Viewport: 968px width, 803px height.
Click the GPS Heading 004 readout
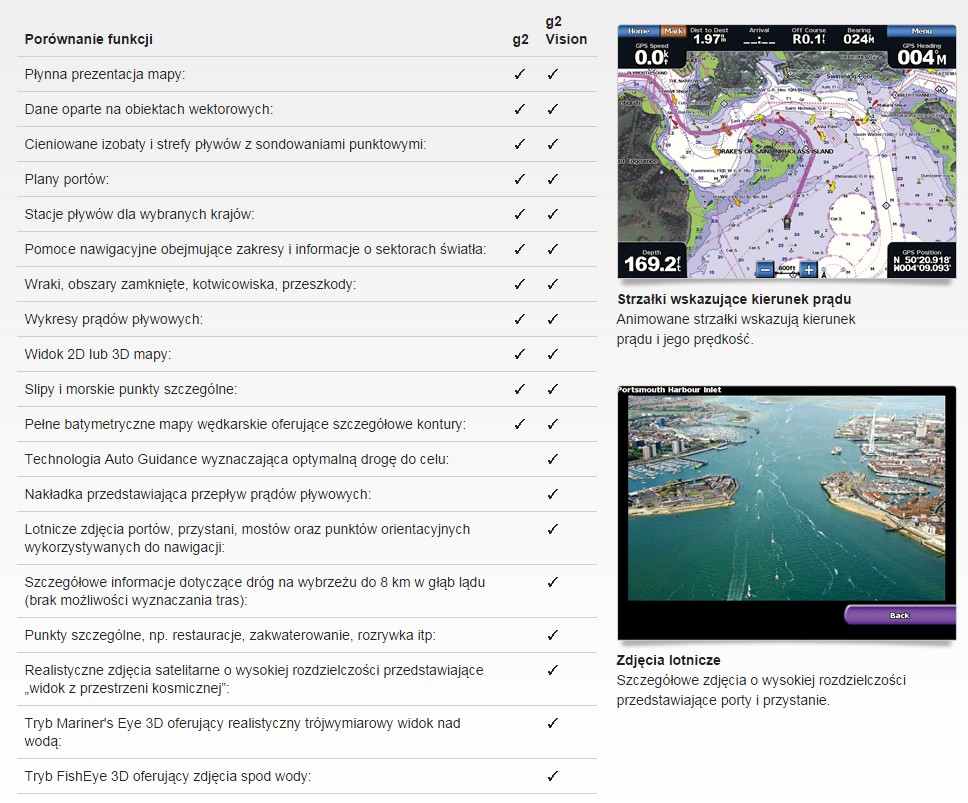point(920,55)
